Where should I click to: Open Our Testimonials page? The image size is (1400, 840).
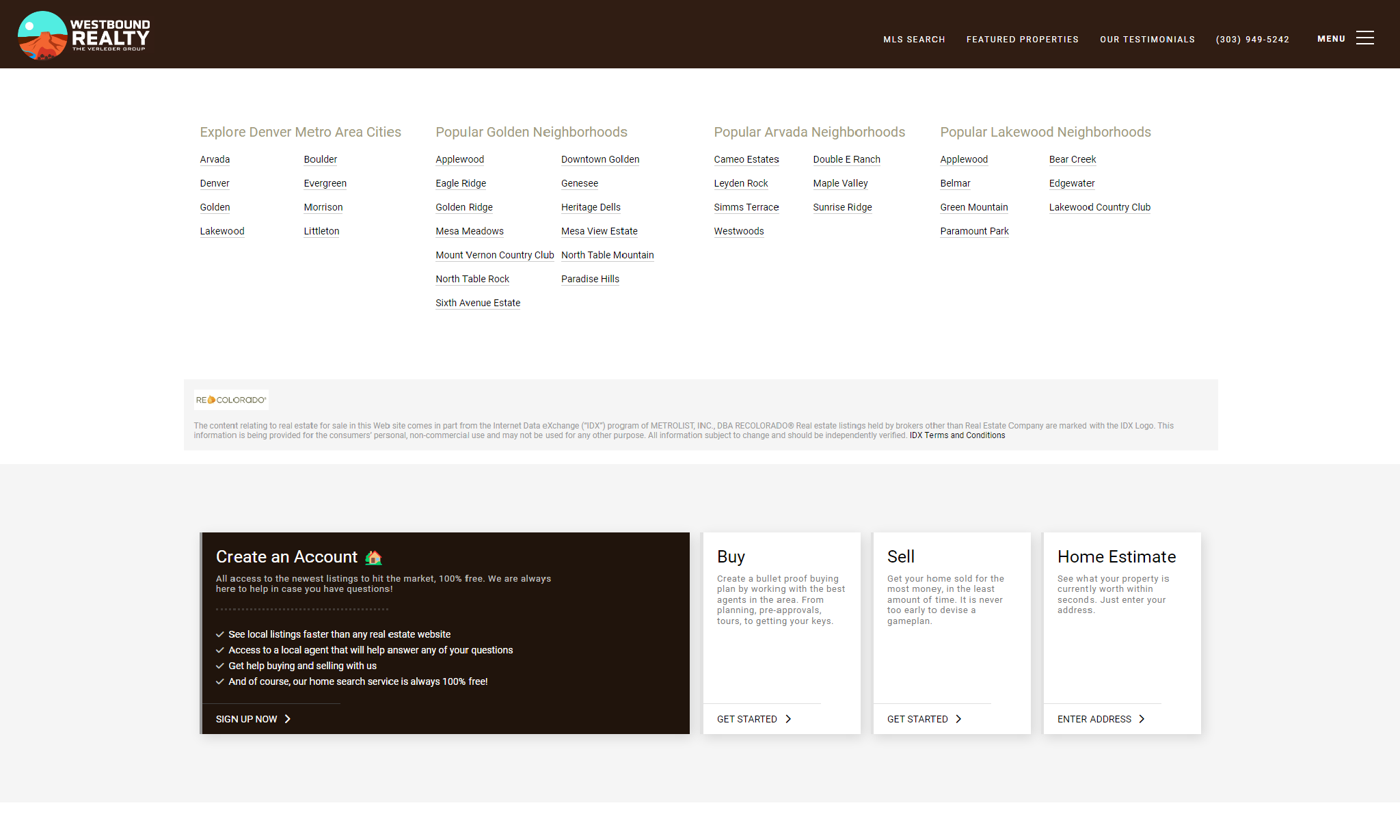(1147, 40)
